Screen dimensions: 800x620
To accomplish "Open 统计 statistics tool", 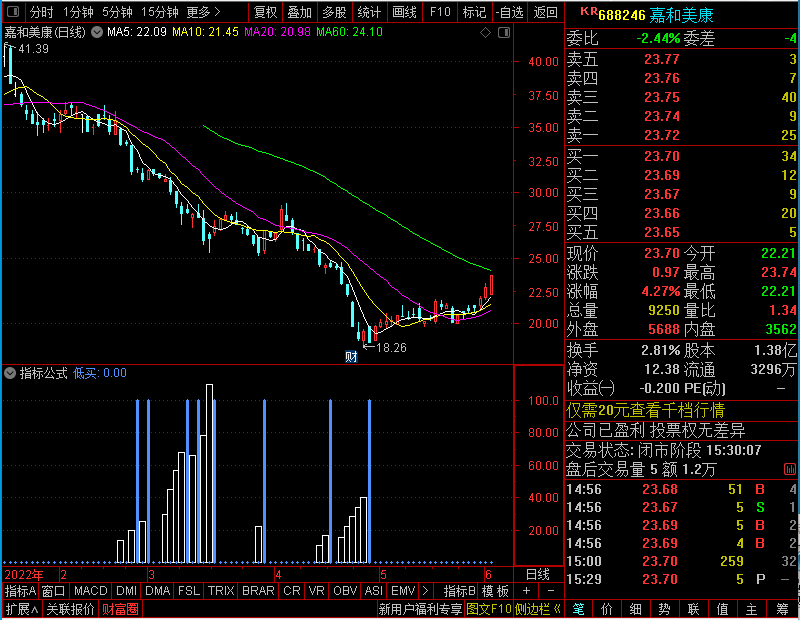I will 369,12.
